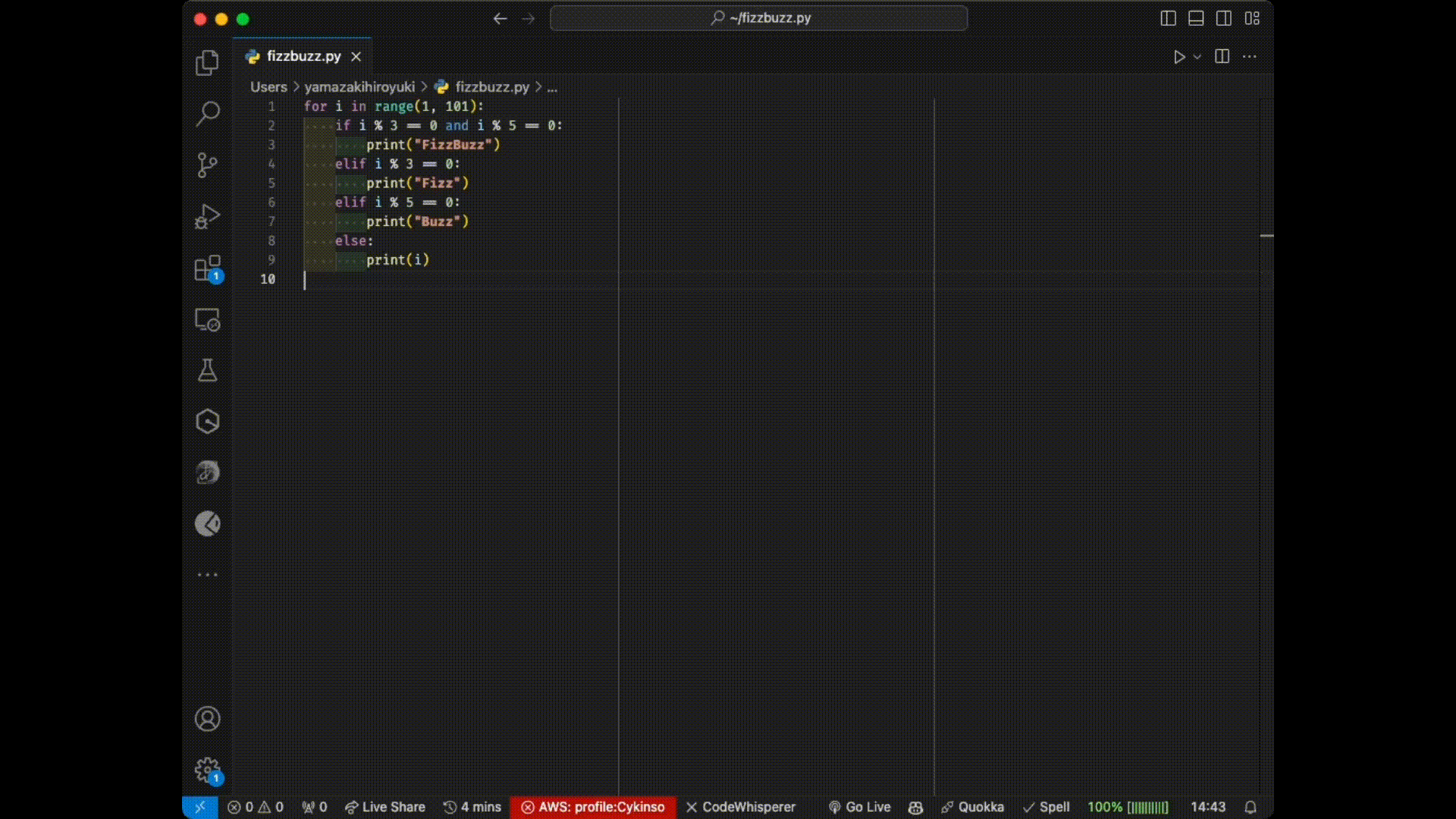Start a Live Share session
The height and width of the screenshot is (819, 1456).
click(x=384, y=807)
